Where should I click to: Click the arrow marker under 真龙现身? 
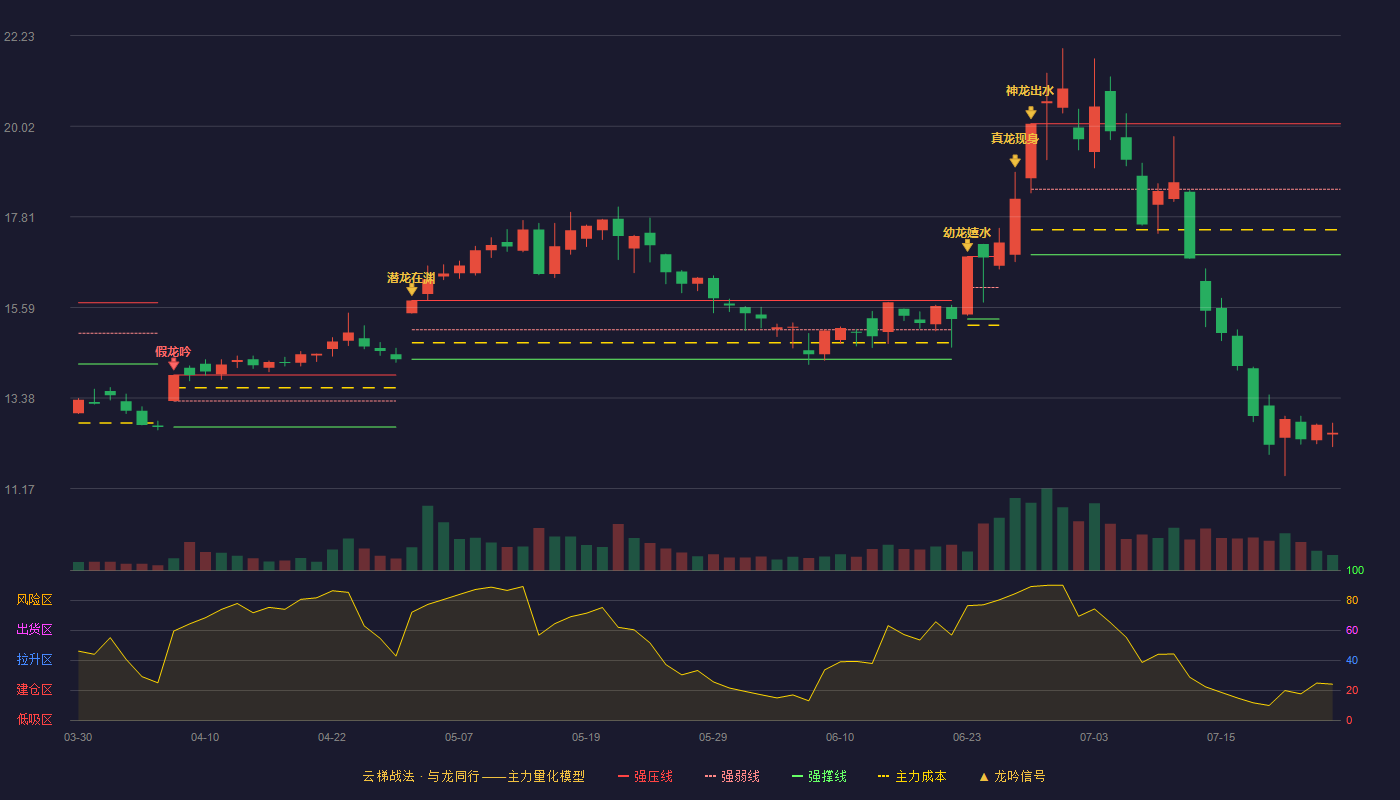1015,161
